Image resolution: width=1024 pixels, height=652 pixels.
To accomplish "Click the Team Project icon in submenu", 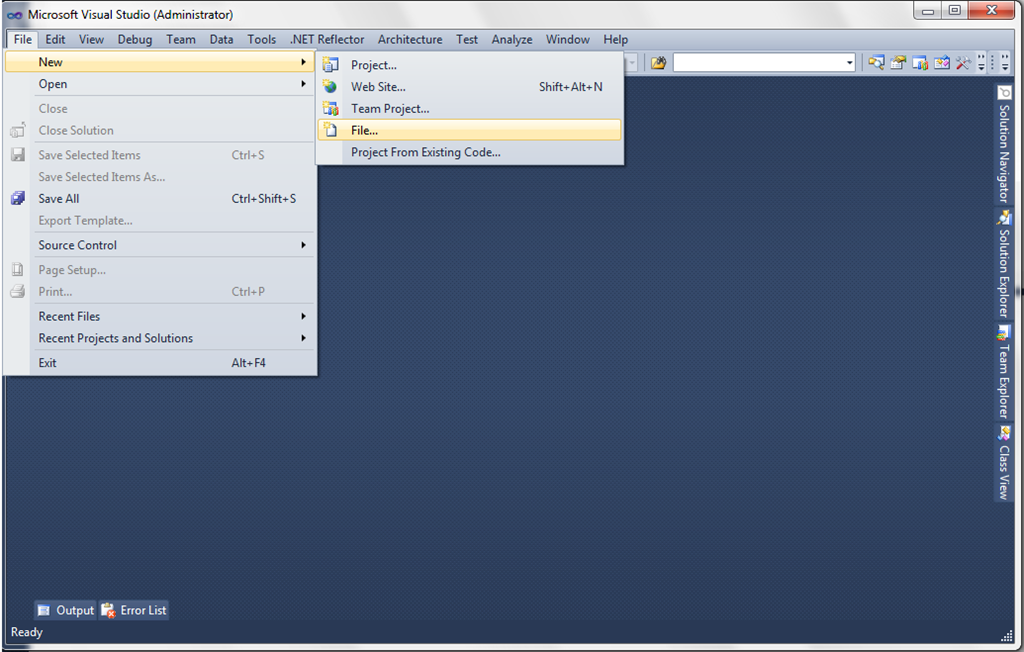I will click(330, 108).
